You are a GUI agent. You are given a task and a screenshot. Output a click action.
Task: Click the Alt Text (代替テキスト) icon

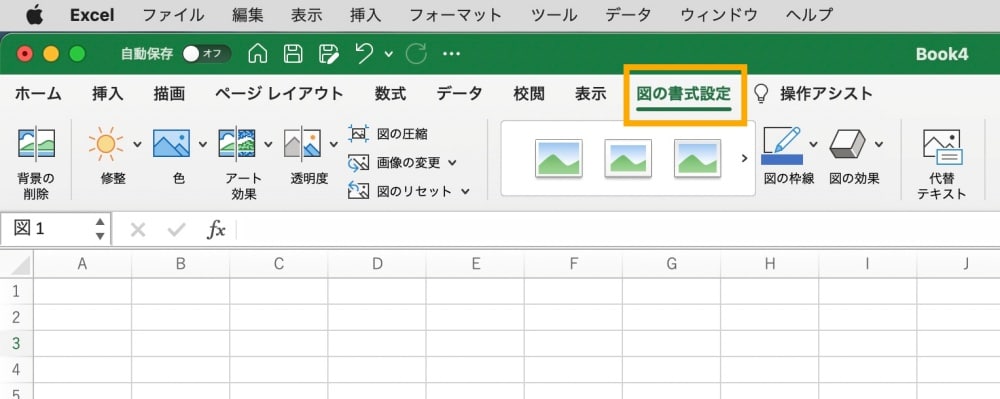(x=942, y=147)
